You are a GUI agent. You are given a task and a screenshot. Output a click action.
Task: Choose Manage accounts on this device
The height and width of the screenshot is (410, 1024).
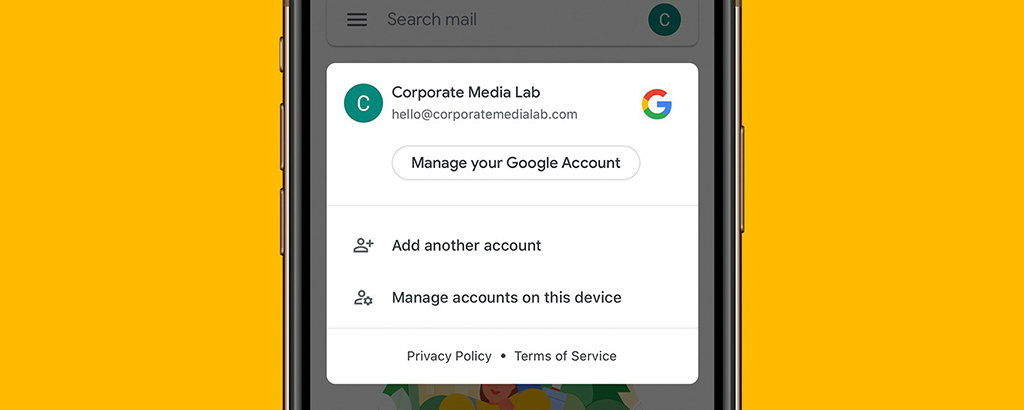click(x=506, y=298)
